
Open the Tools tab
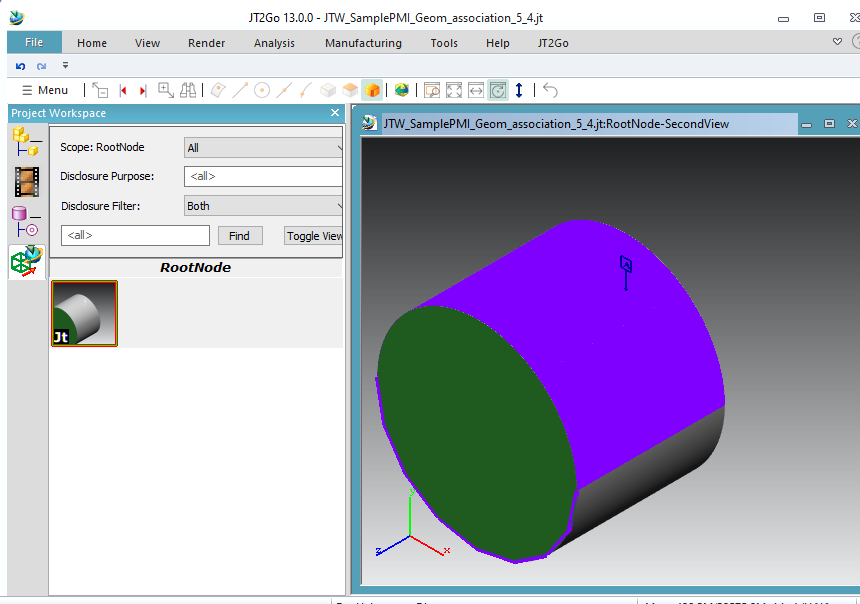pyautogui.click(x=444, y=43)
